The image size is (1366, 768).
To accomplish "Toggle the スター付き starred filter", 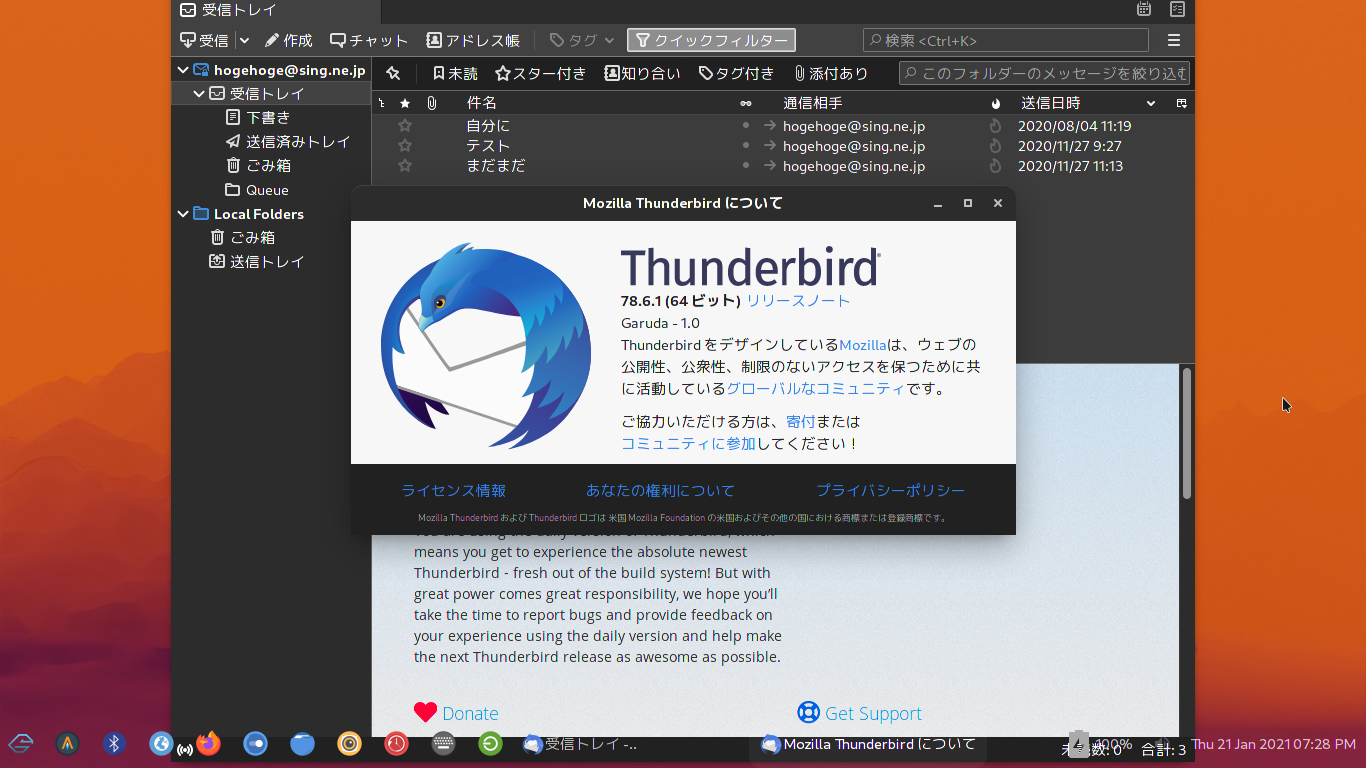I will (541, 73).
